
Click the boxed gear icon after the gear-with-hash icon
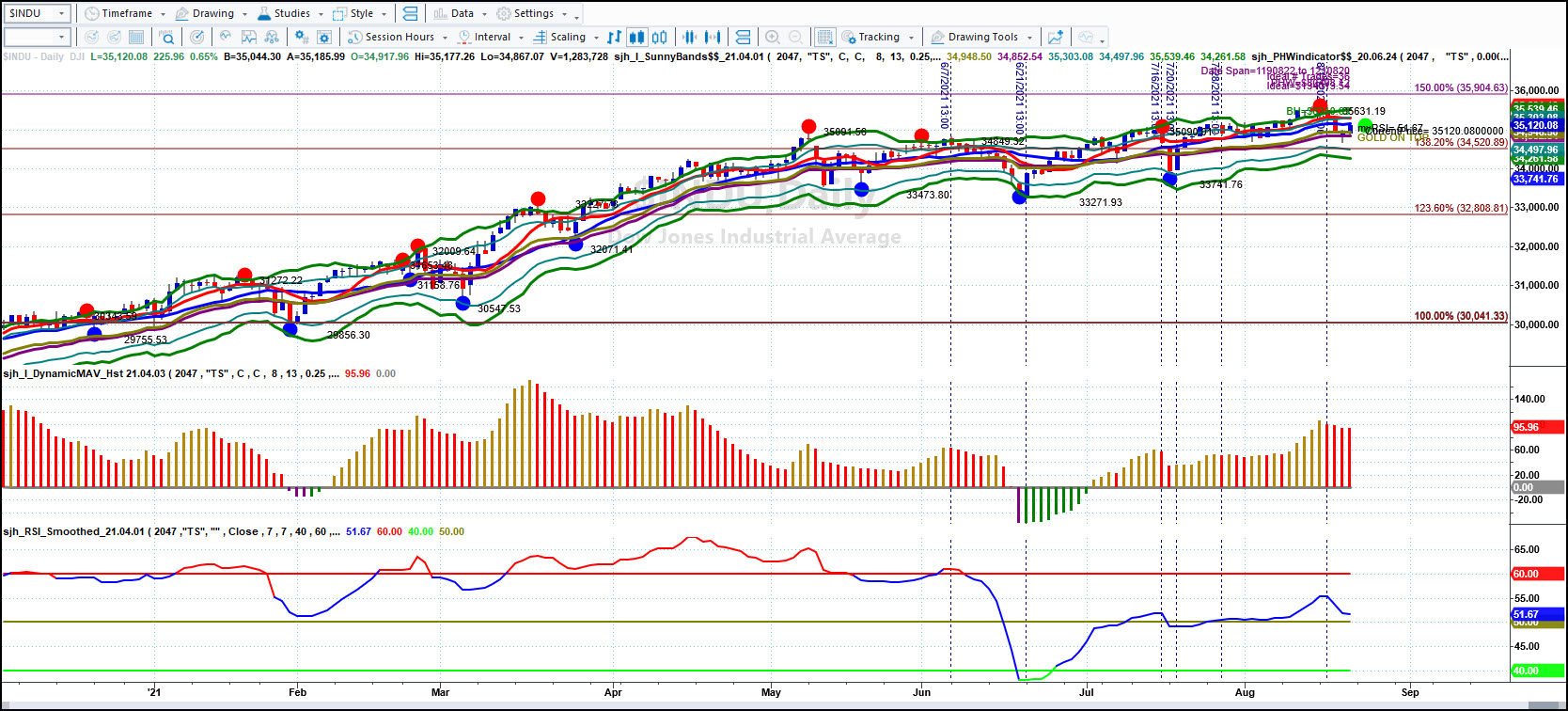324,37
